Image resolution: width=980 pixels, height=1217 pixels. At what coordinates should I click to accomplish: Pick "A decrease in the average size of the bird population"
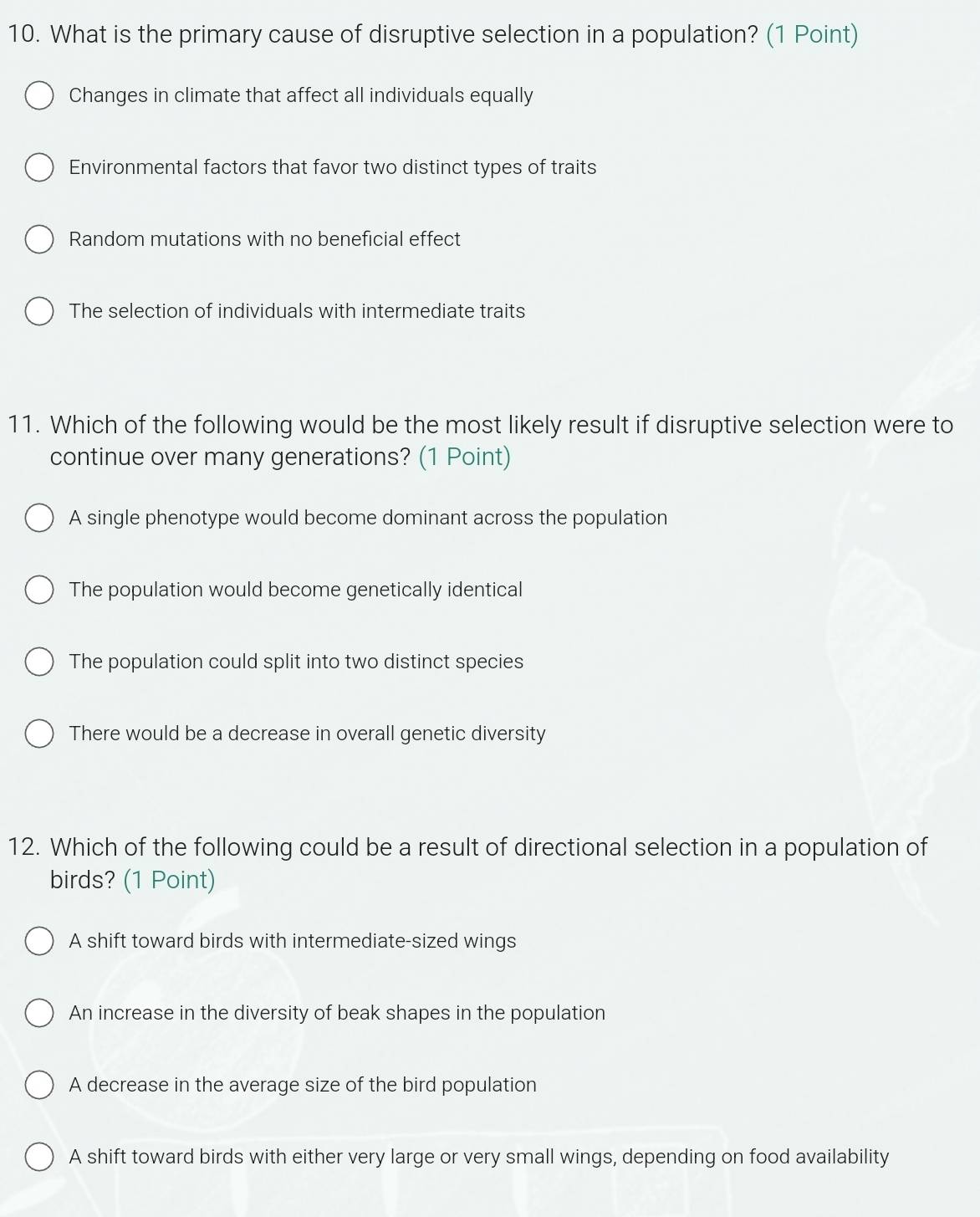(x=39, y=1086)
